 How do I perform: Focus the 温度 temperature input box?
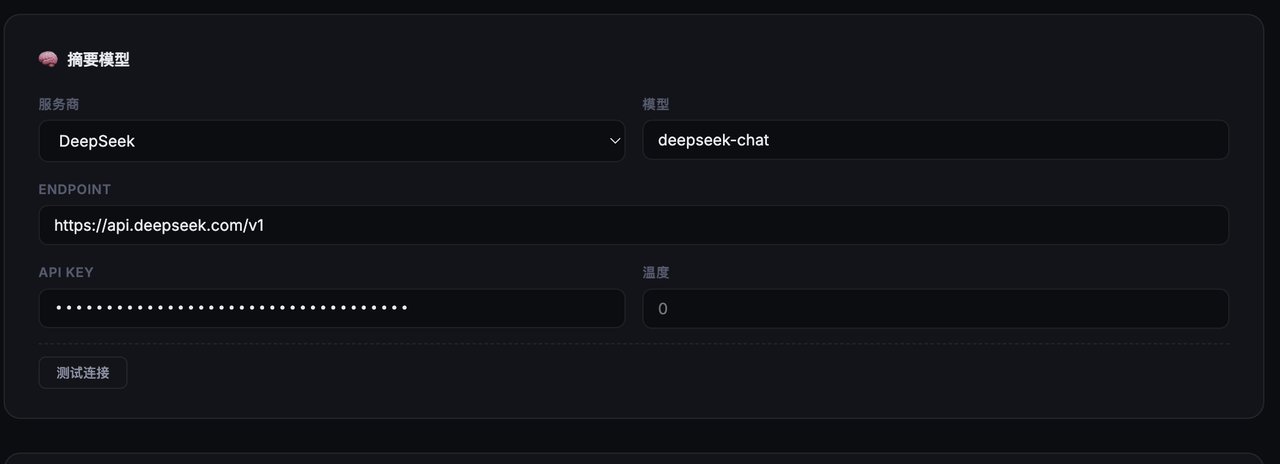935,308
